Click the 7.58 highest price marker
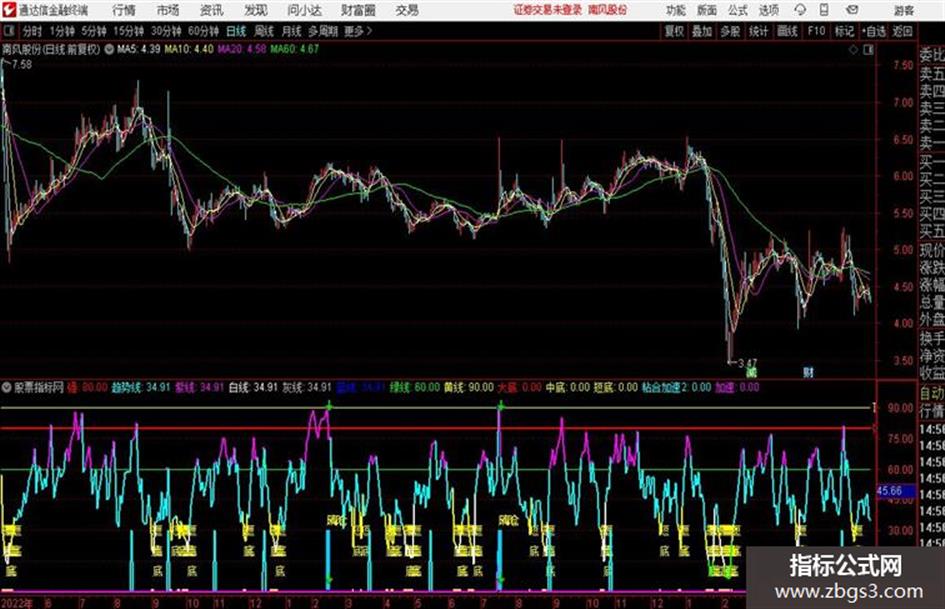 [22, 65]
